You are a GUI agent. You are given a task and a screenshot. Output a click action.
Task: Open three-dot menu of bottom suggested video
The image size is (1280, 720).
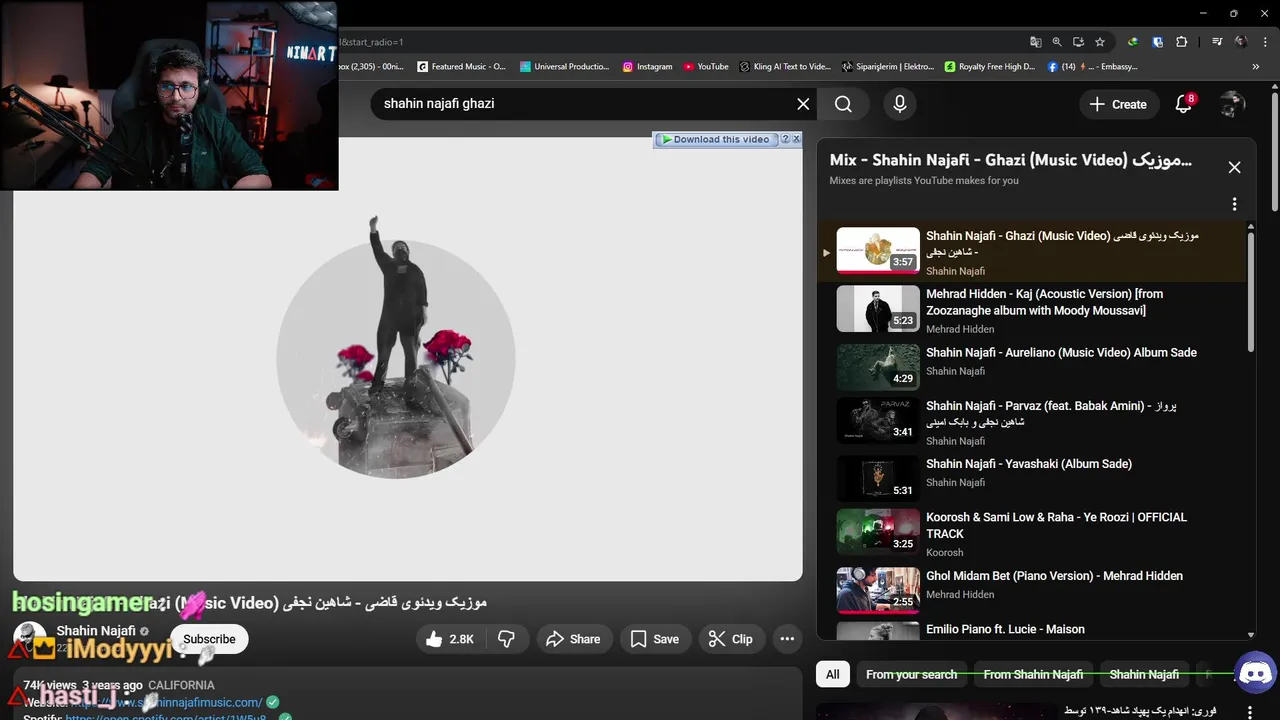(1249, 712)
